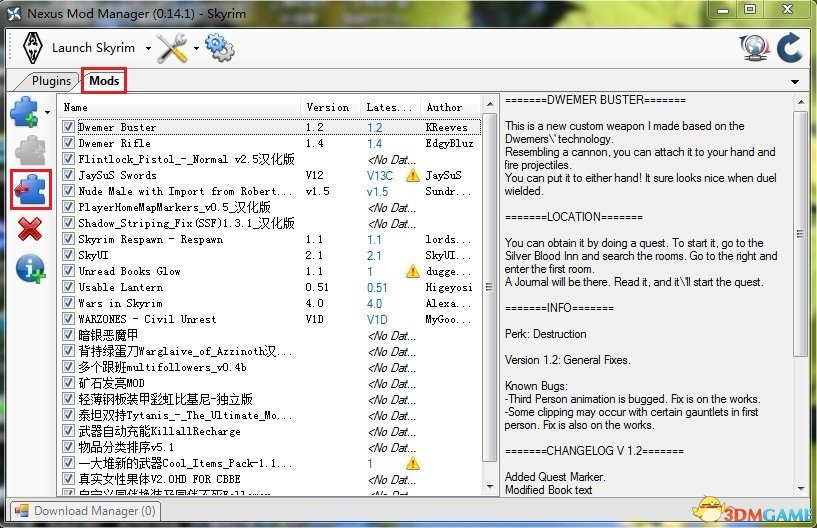Screen dimensions: 817x528
Task: Click the mod list vertical scrollbar thumb
Action: (489, 286)
